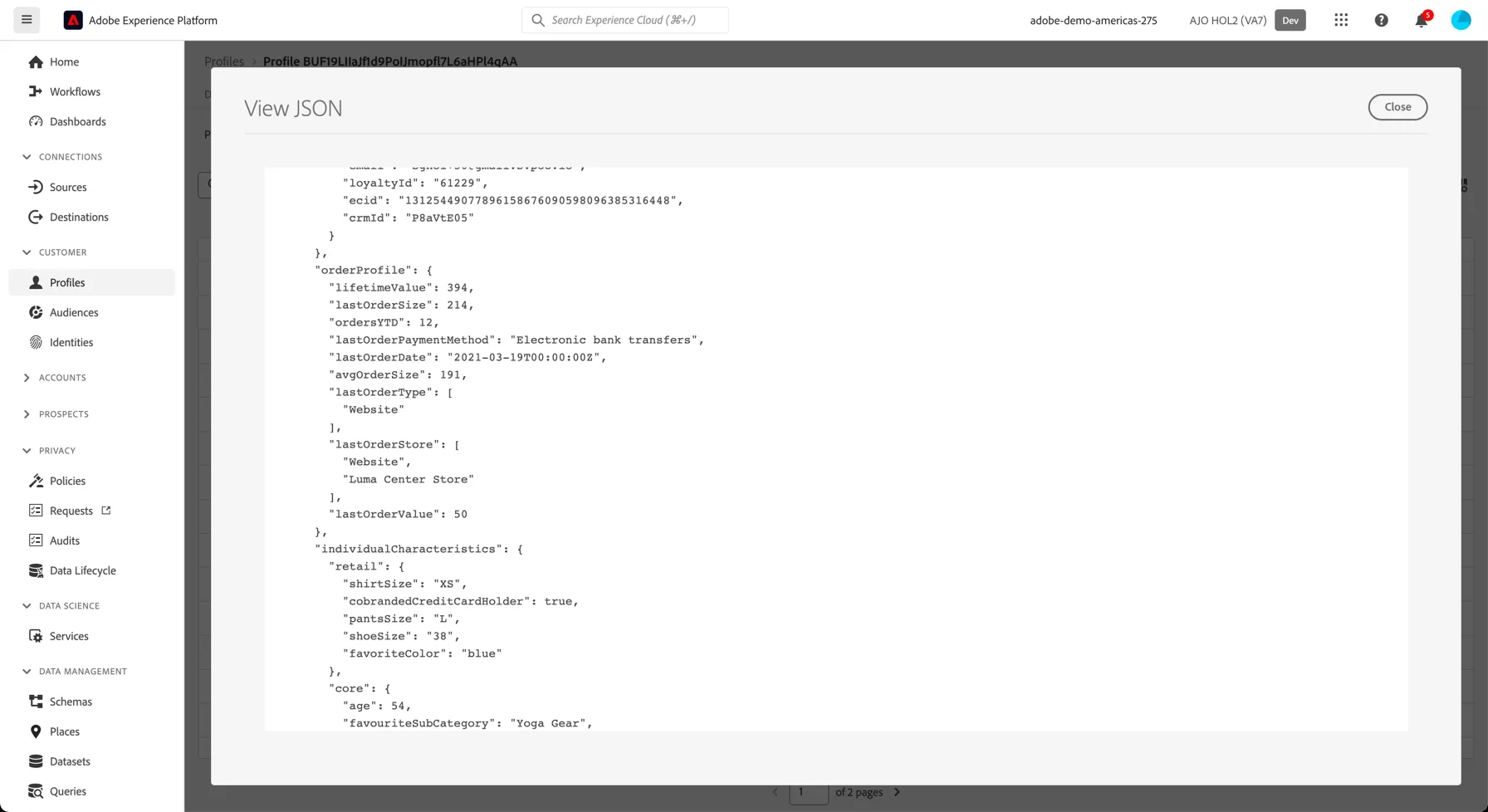
Task: Go to next page arrow
Action: (897, 792)
